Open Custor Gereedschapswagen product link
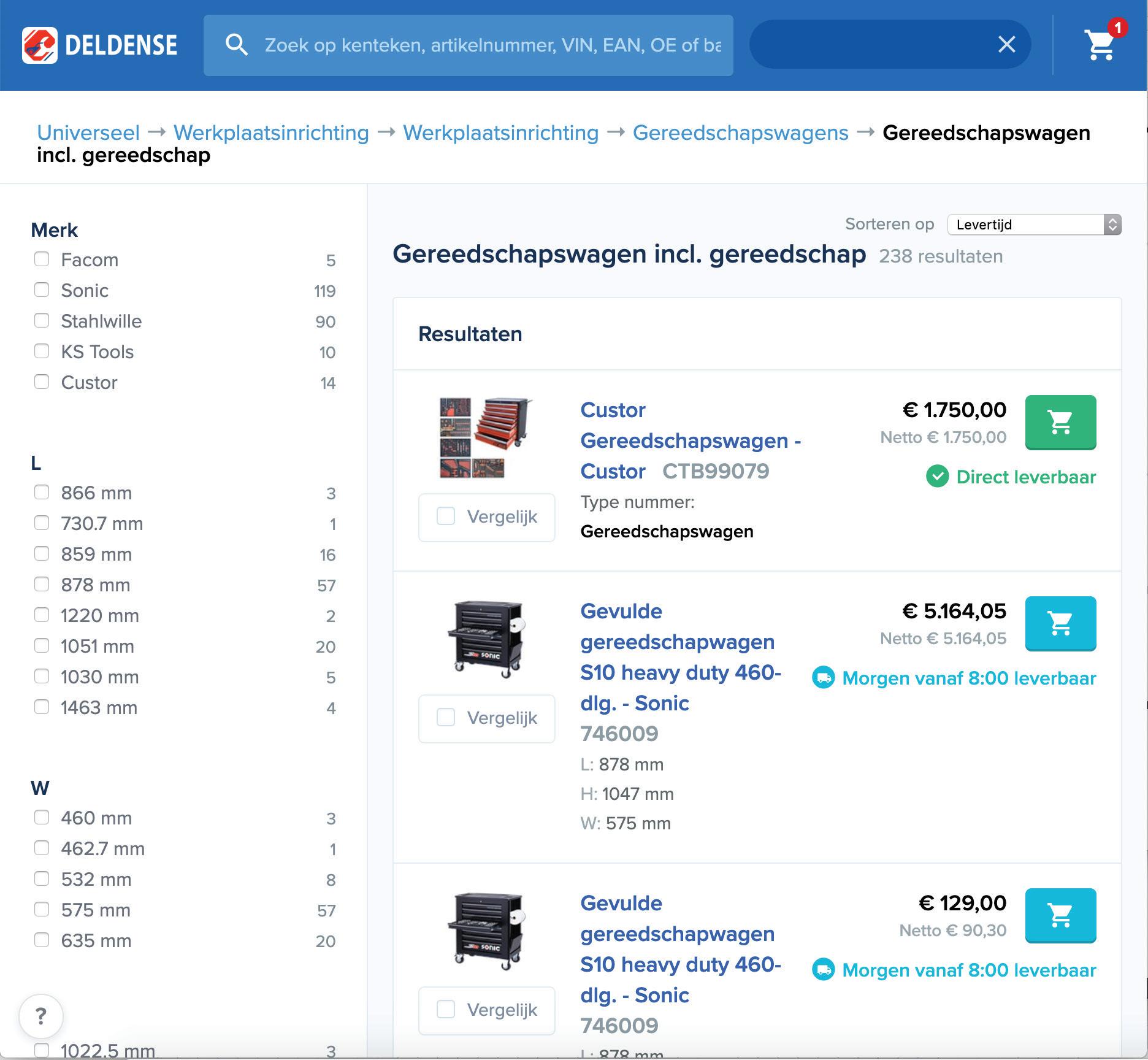1148x1060 pixels. pos(691,440)
